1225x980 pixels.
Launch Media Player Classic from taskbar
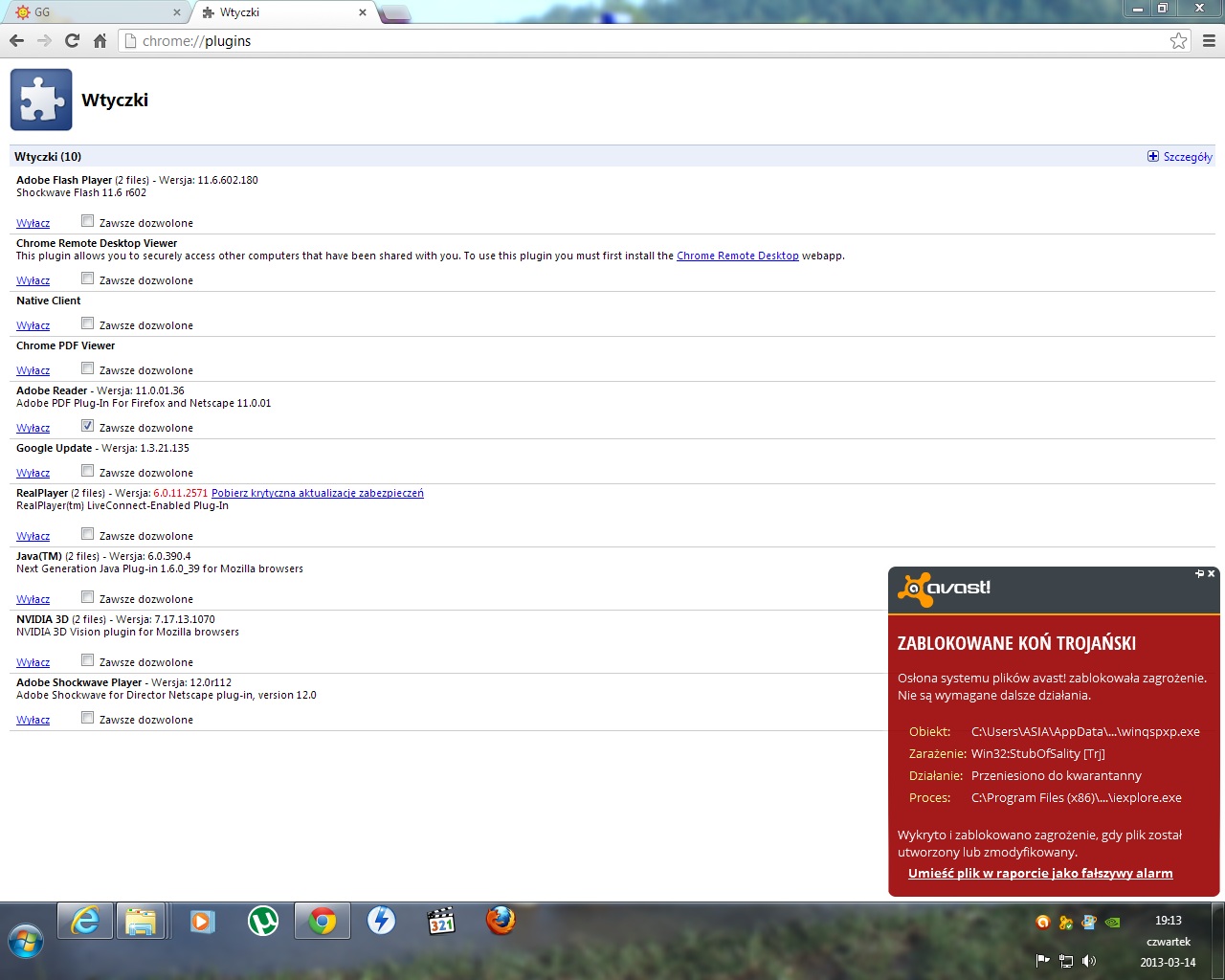(x=441, y=922)
